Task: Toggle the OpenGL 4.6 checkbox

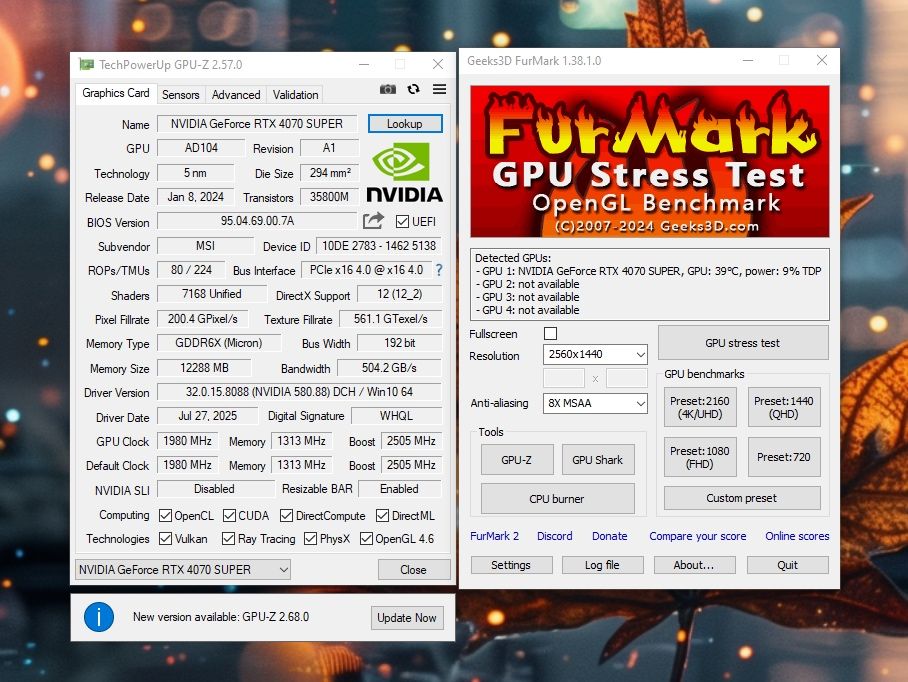Action: click(366, 538)
